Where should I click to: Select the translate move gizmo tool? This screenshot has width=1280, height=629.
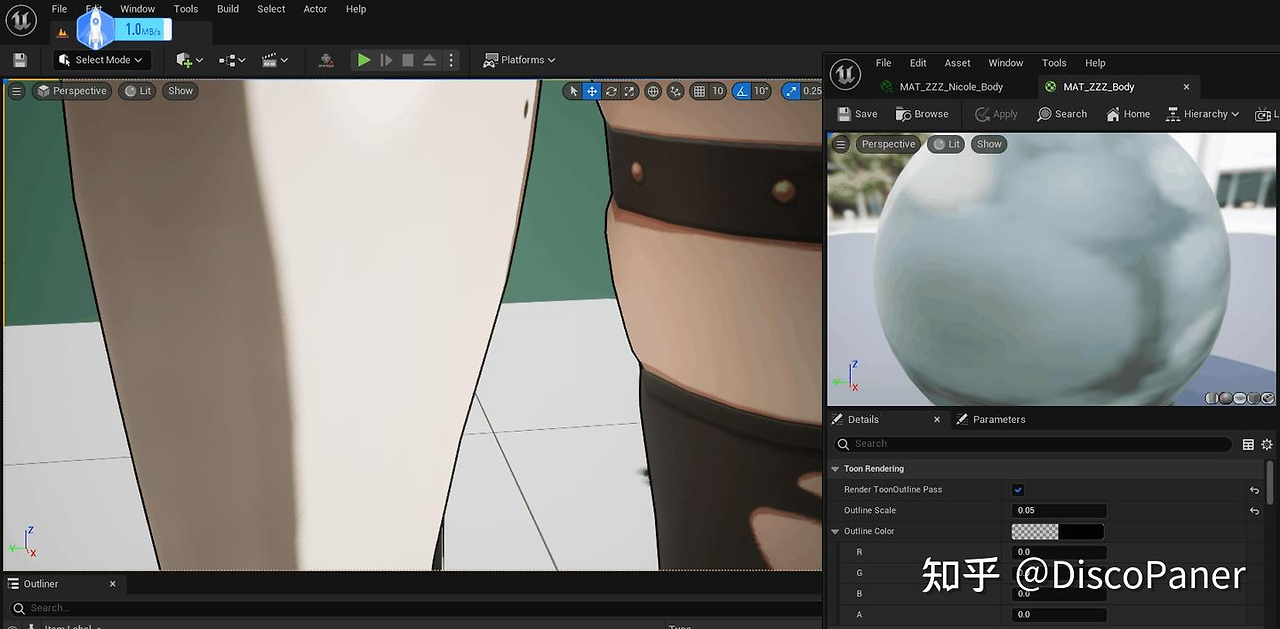[592, 91]
